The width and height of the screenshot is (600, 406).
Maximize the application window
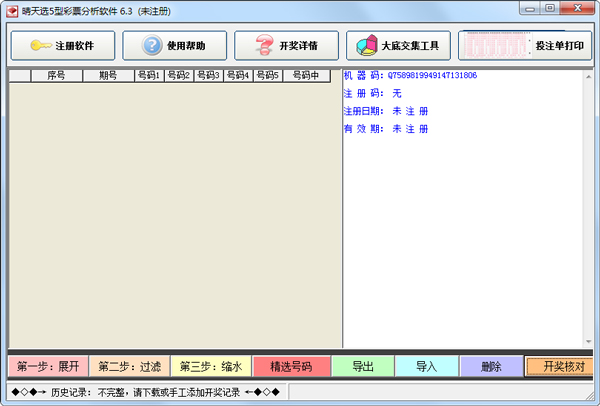[x=550, y=9]
